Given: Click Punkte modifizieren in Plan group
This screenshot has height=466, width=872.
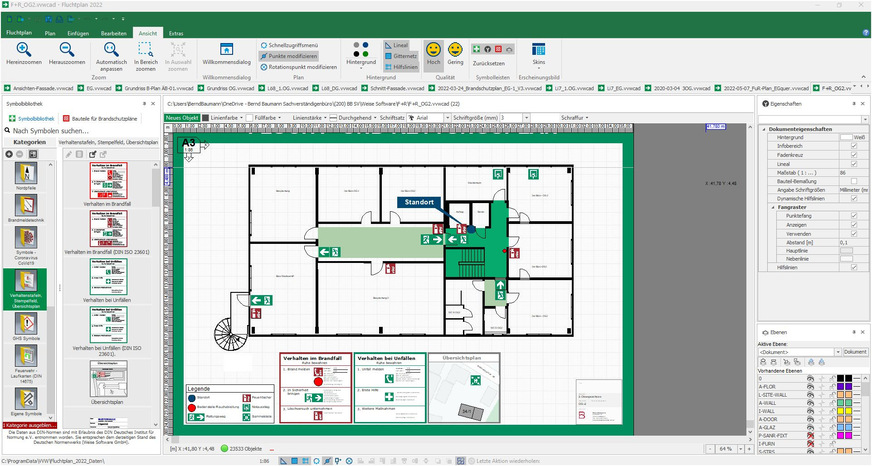Looking at the screenshot, I should tap(295, 56).
